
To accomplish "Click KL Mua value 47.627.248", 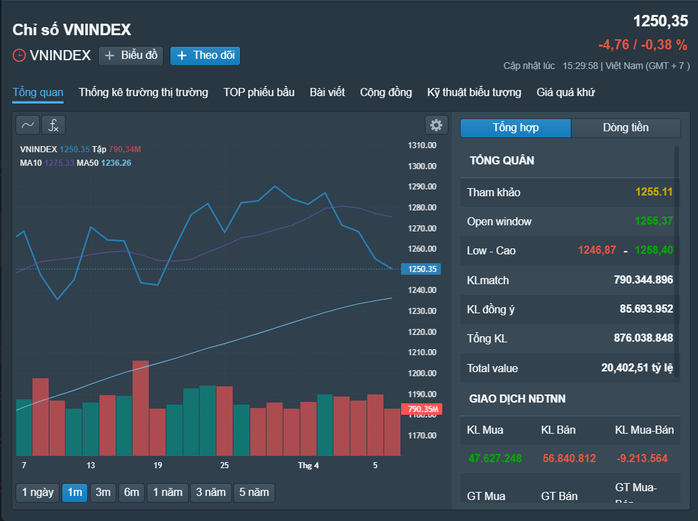I will tap(495, 458).
